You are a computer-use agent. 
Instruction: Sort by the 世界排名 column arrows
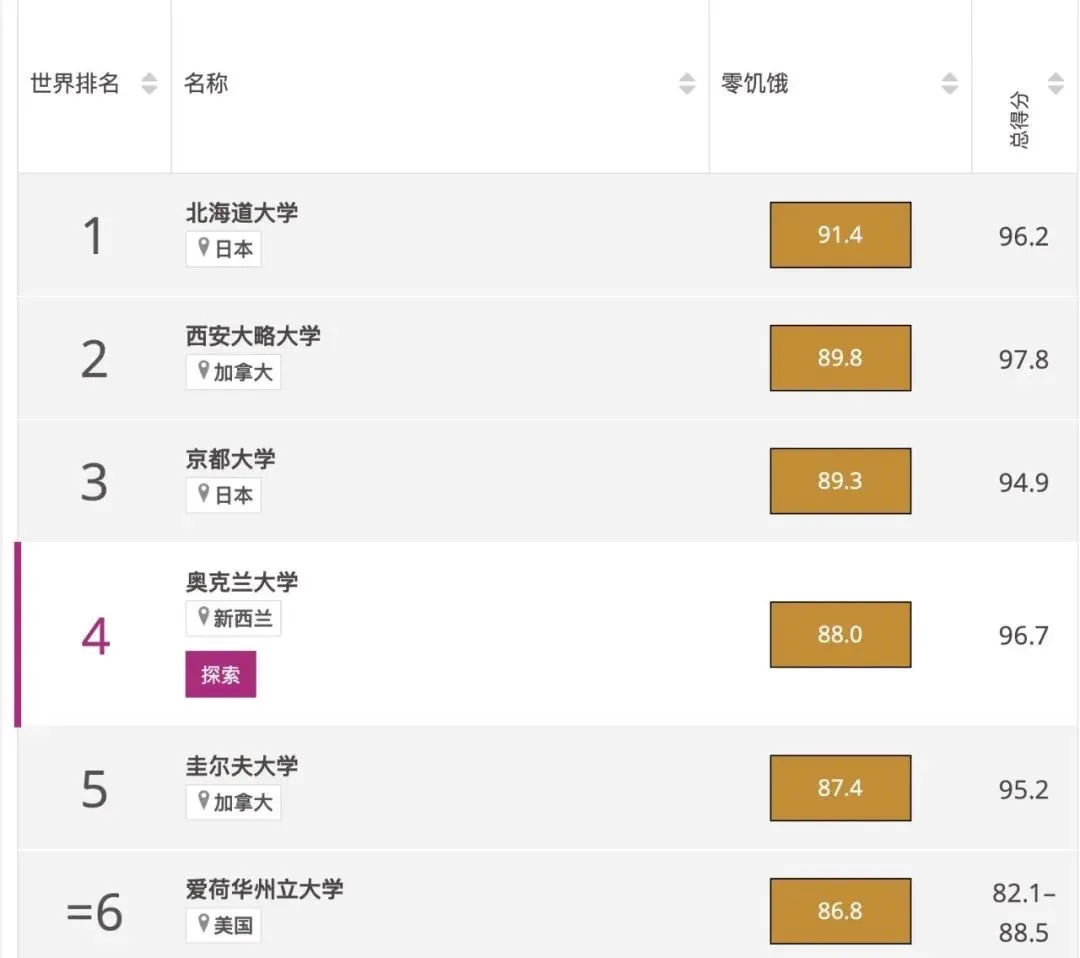(149, 84)
